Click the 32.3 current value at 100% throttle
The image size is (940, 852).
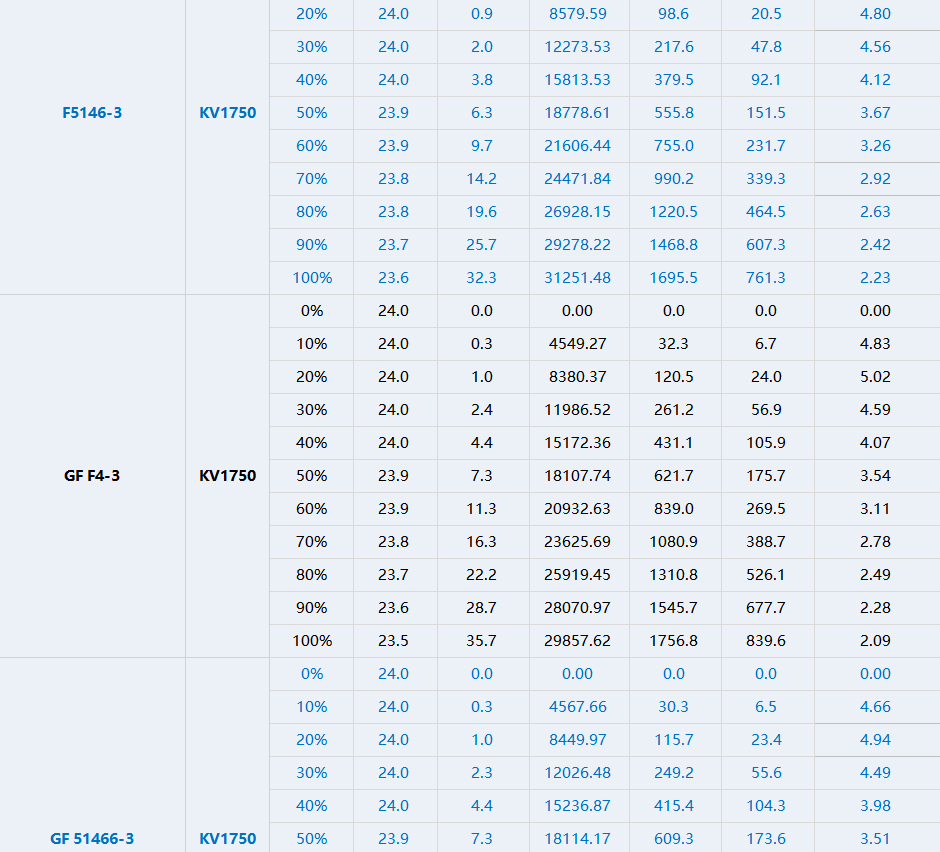(x=481, y=278)
